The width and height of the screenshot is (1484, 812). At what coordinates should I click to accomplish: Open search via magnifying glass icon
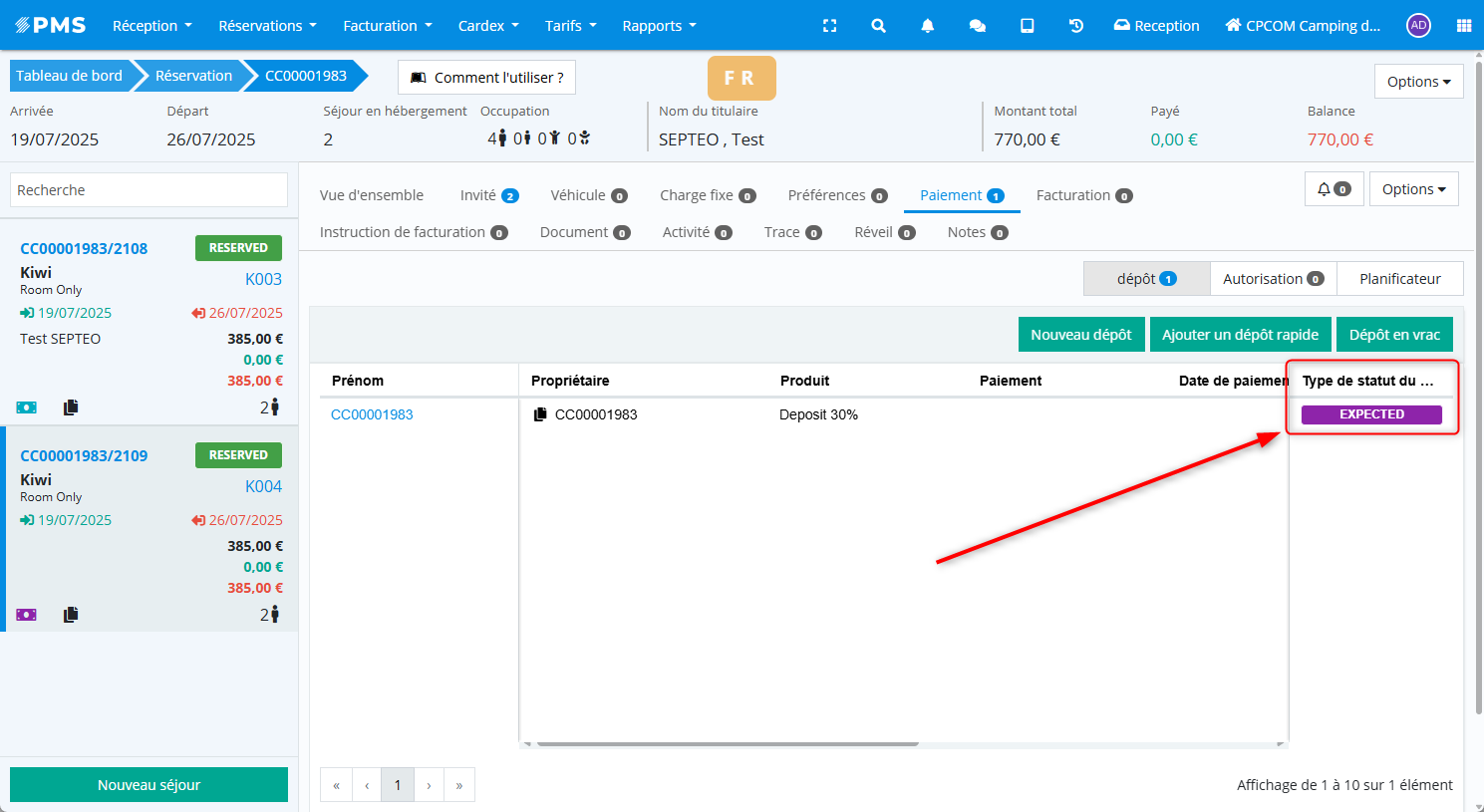click(878, 26)
